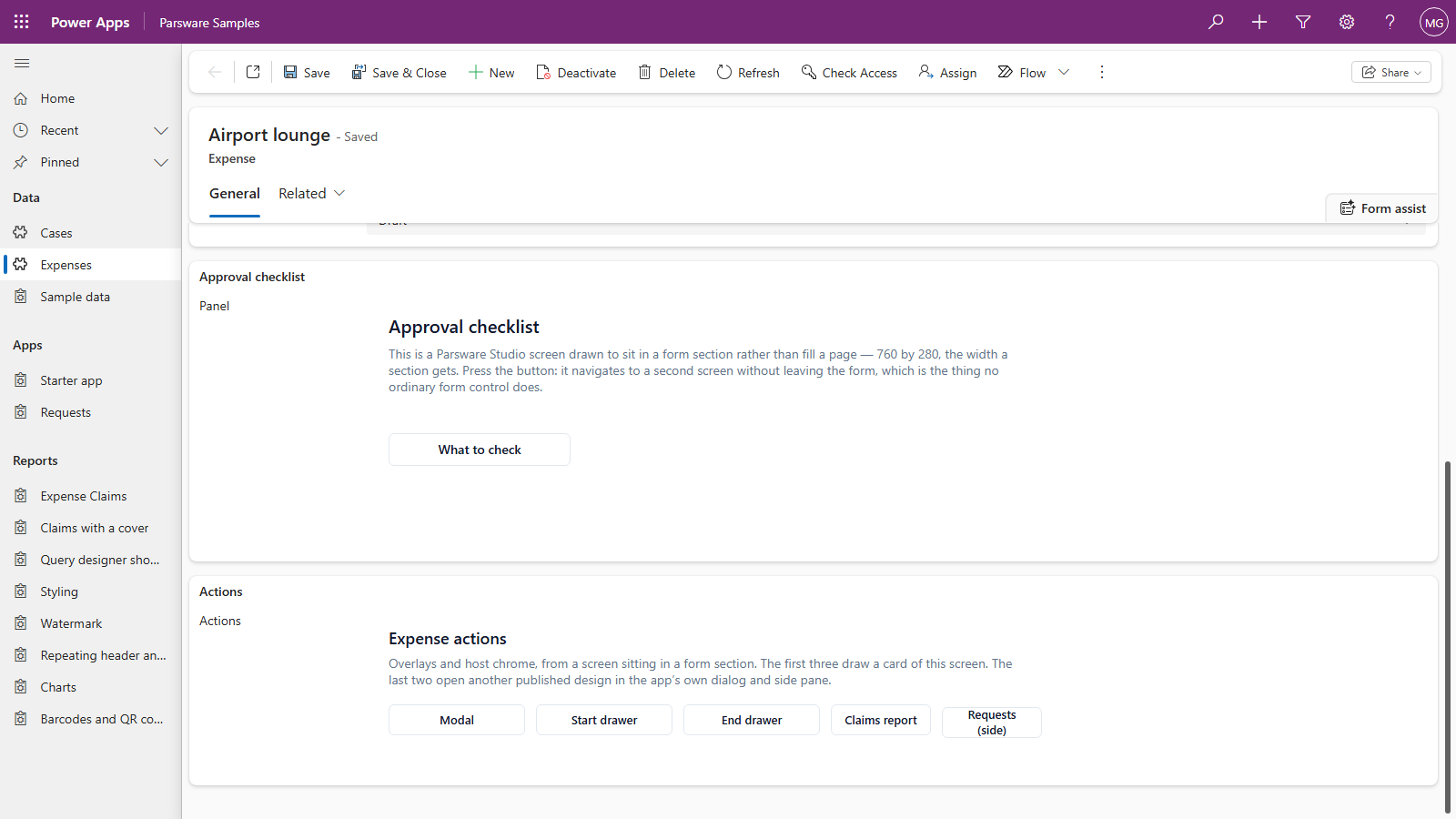
Task: Create a New record
Action: 491,72
